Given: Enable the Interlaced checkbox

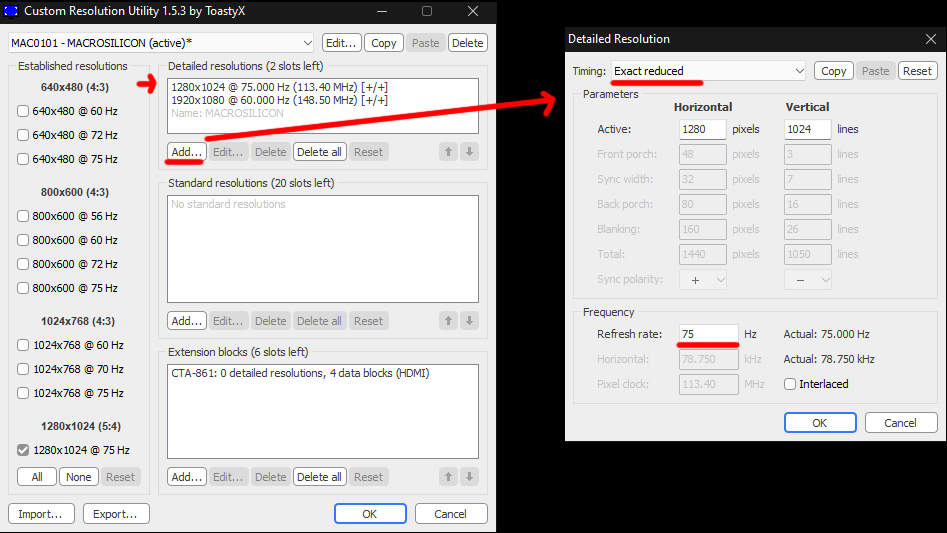Looking at the screenshot, I should [x=790, y=384].
